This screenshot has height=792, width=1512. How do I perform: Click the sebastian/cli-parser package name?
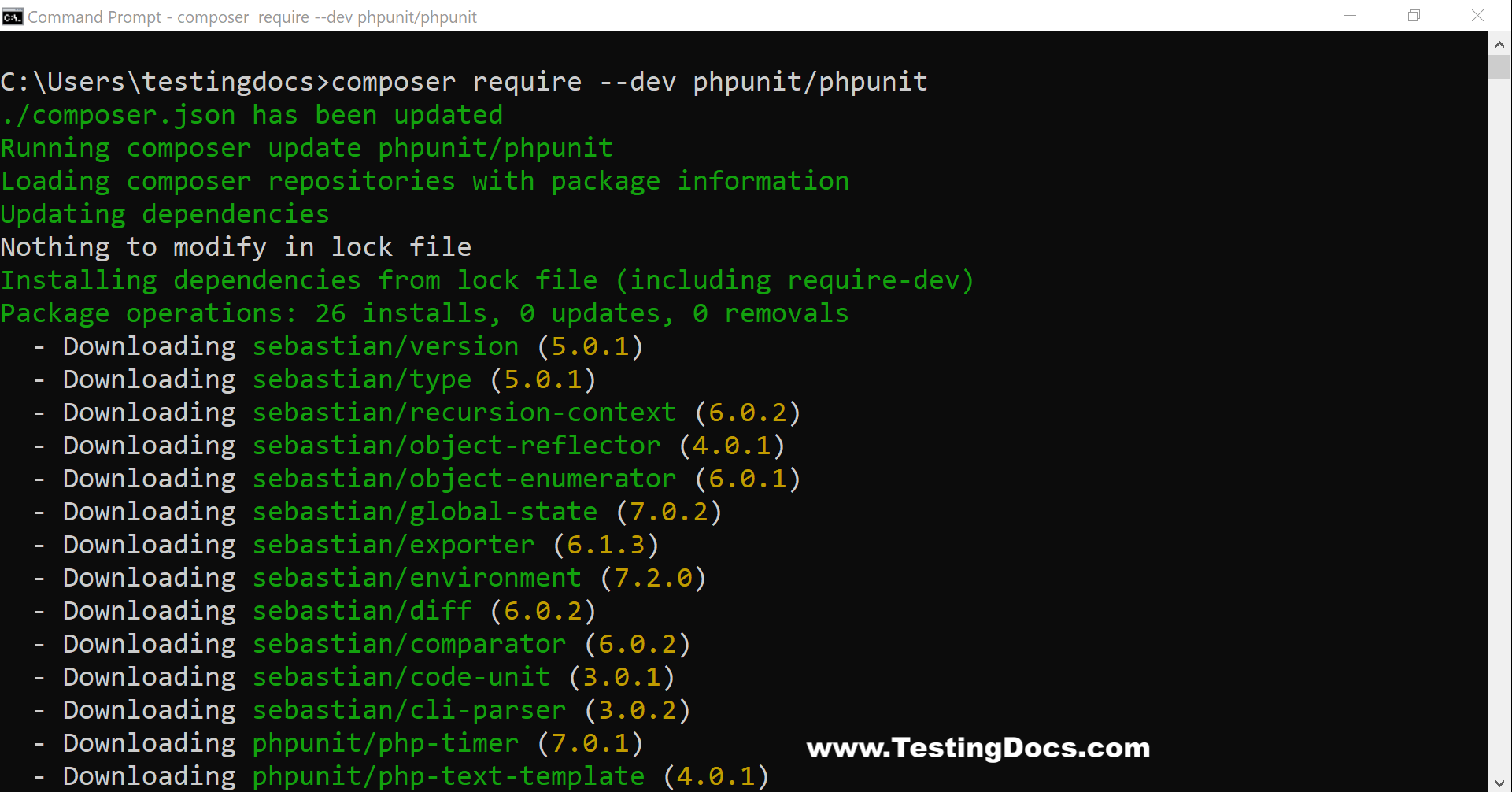point(408,710)
